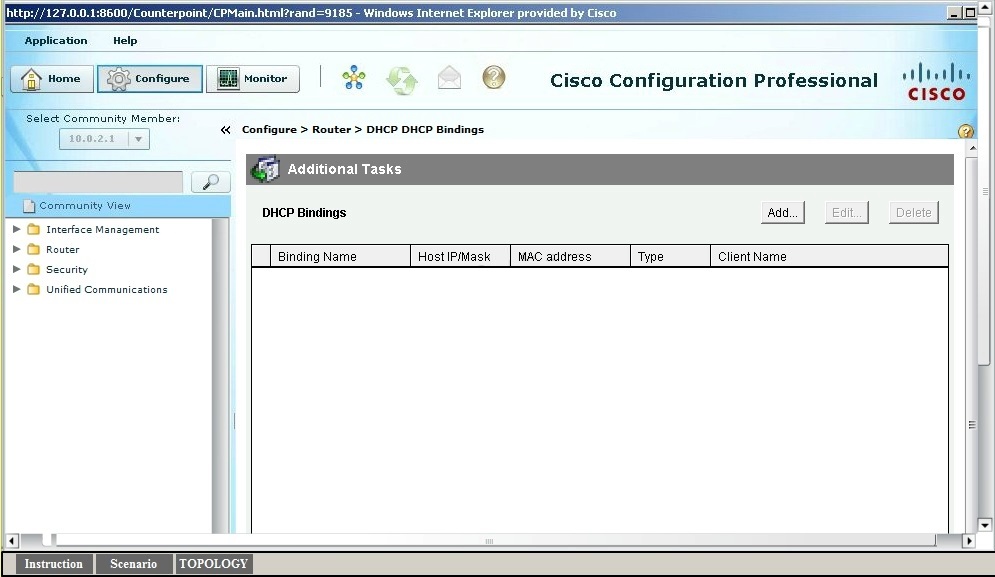Click the Edit... button
Image resolution: width=995 pixels, height=577 pixels.
(x=847, y=213)
